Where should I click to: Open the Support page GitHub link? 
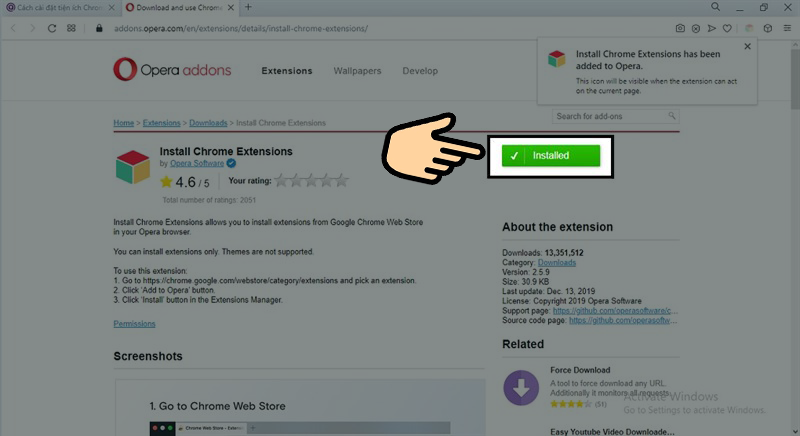615,311
